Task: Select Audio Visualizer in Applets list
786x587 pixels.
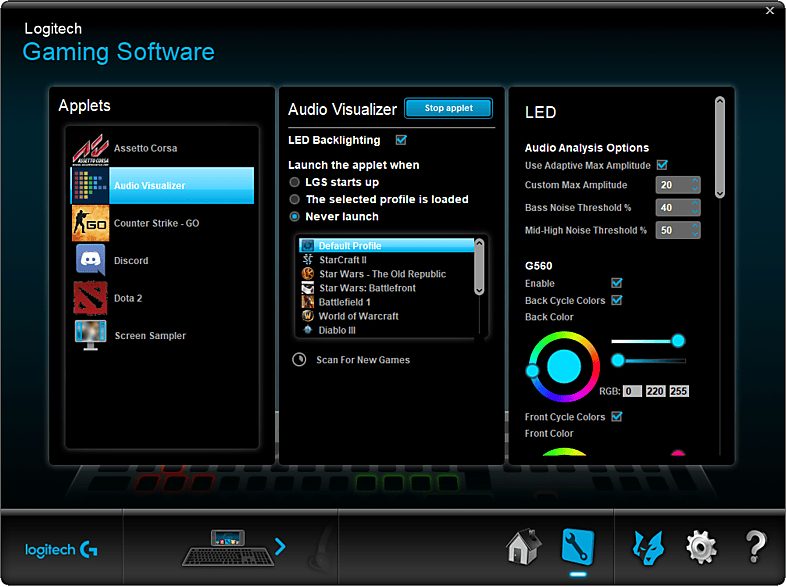Action: coord(162,185)
